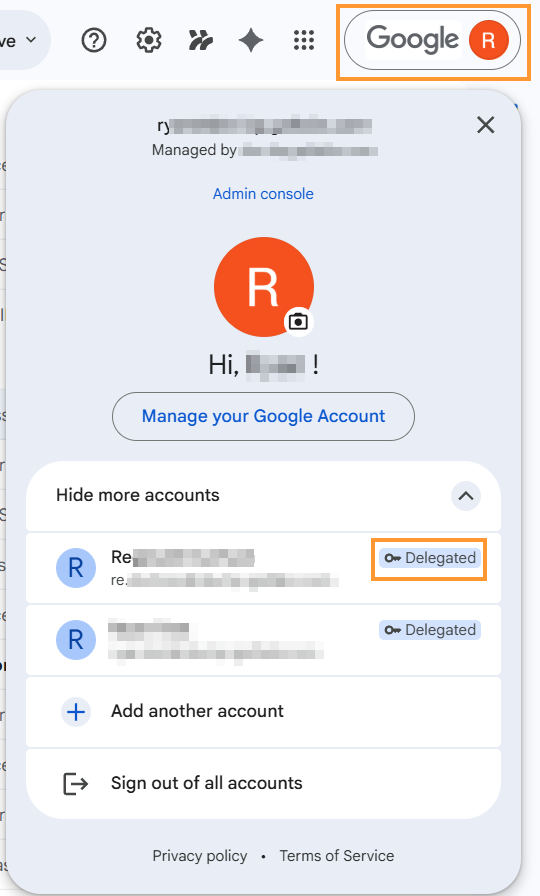Click Sign out of all accounts

tap(263, 783)
